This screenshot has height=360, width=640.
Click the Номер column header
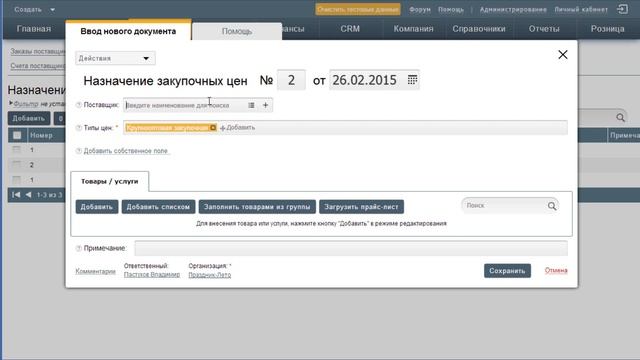click(x=41, y=135)
